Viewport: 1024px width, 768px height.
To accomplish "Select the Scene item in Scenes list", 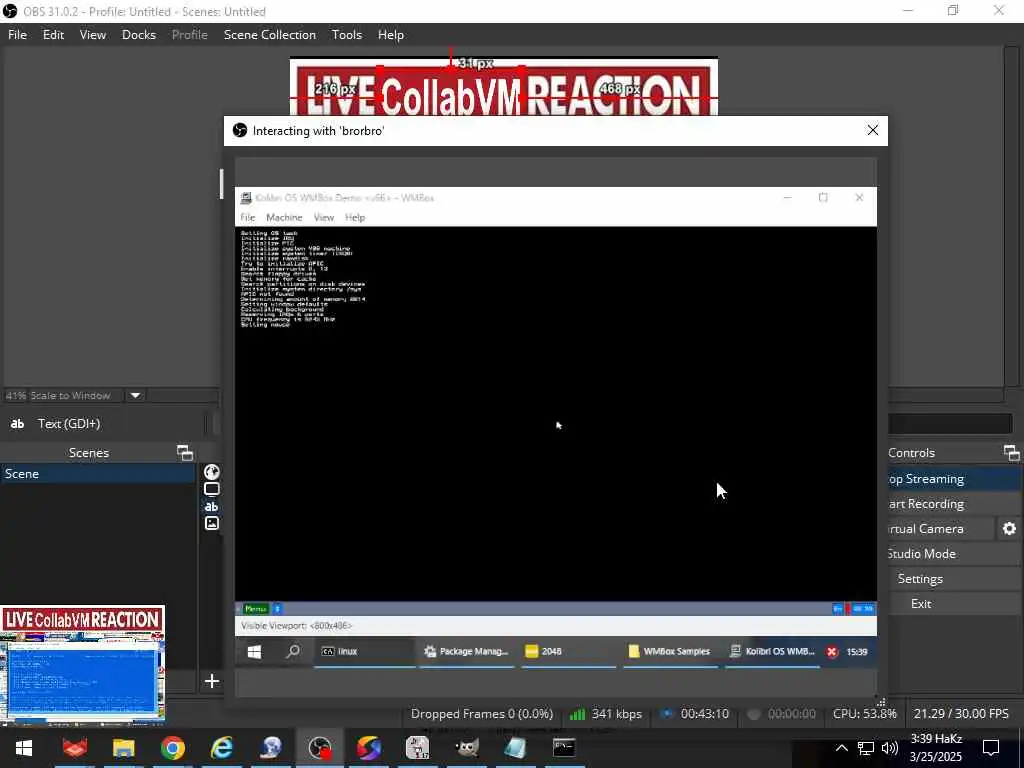I will click(x=98, y=474).
